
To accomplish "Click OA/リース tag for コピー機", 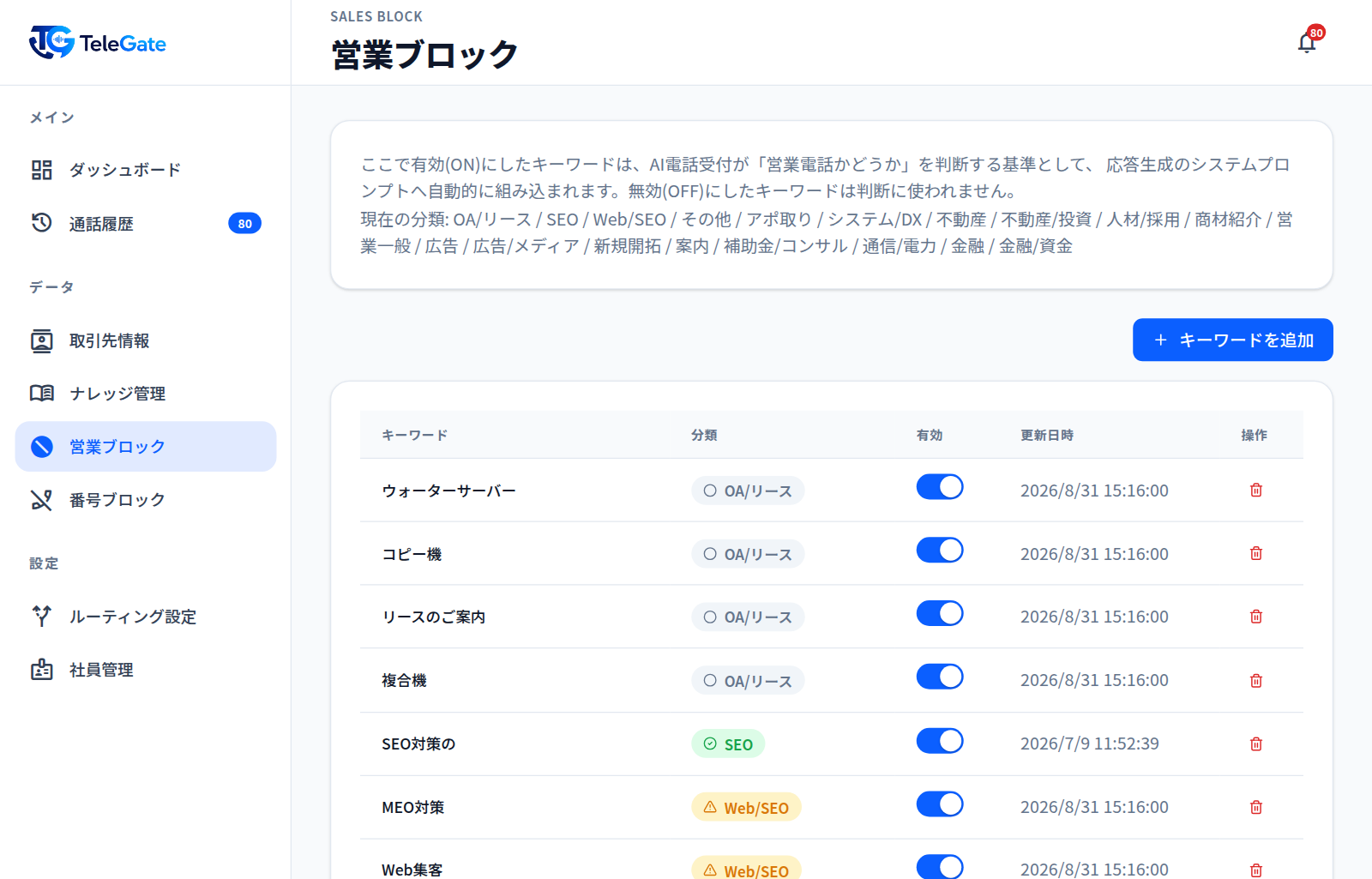I will 748,554.
